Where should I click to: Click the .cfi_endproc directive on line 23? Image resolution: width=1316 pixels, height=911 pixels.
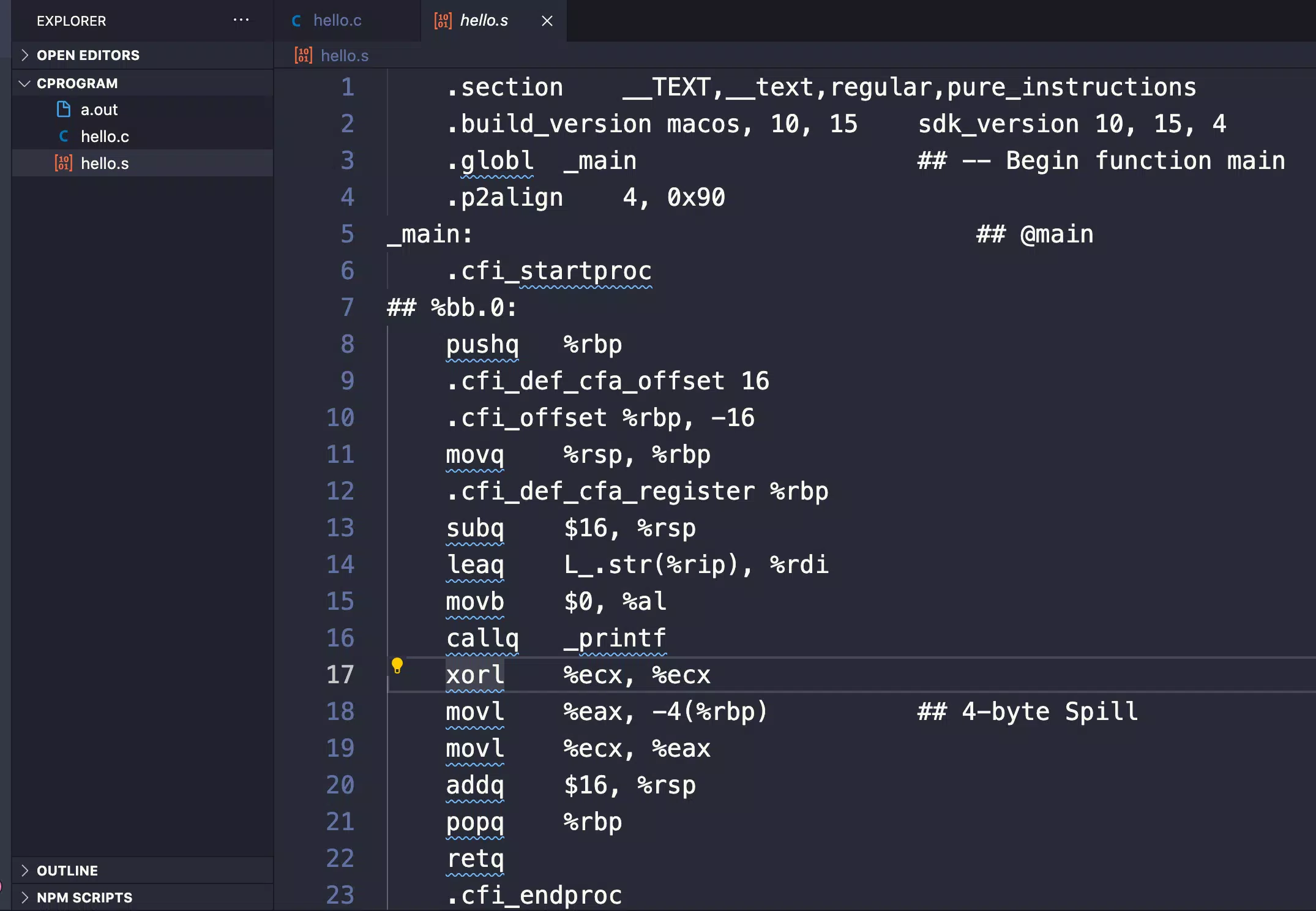534,895
